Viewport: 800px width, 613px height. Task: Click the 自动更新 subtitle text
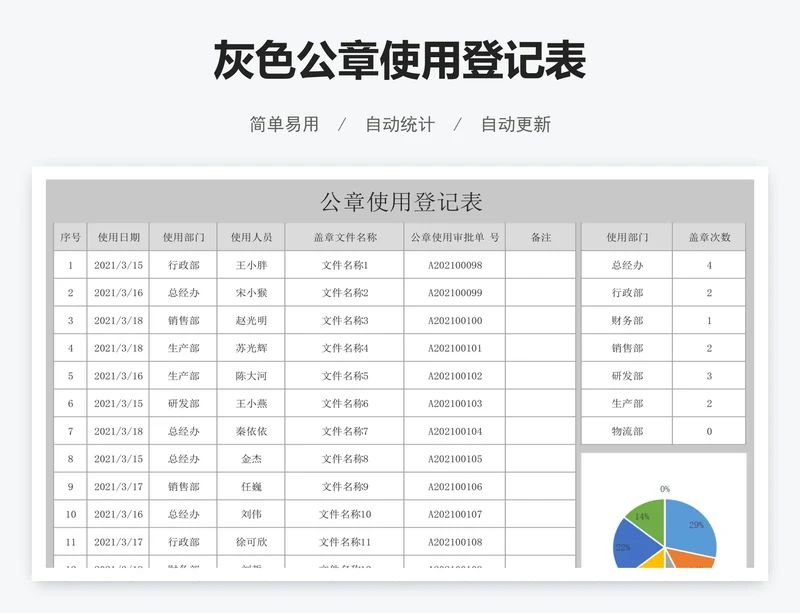point(516,125)
